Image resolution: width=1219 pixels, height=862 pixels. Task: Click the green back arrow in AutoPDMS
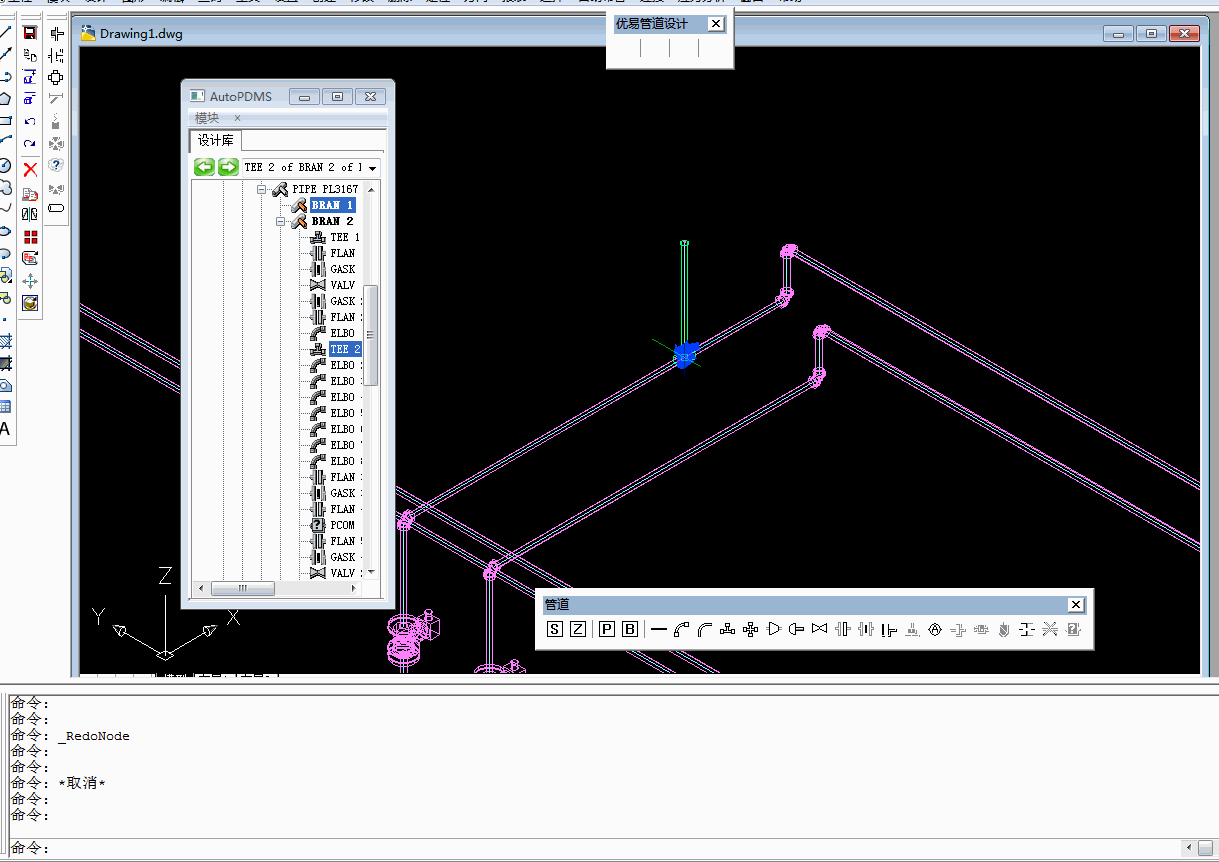[x=204, y=167]
